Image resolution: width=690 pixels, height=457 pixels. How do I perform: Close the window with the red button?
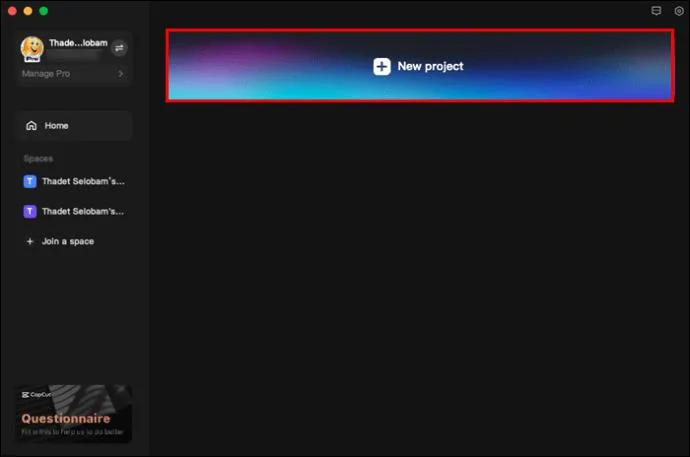click(12, 11)
